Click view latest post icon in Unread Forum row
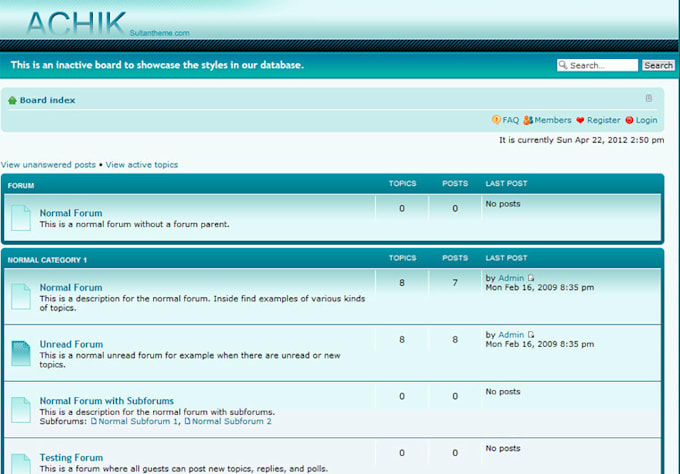Image resolution: width=680 pixels, height=474 pixels. click(x=531, y=335)
